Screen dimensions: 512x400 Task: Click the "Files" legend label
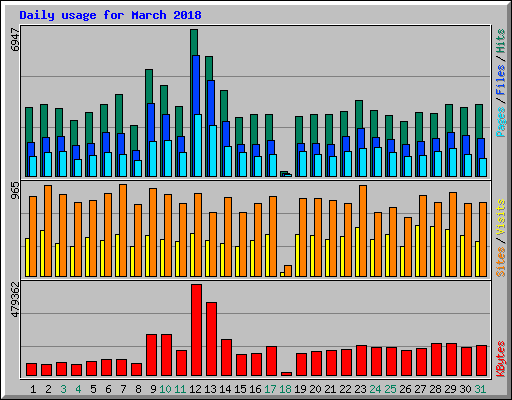point(500,79)
